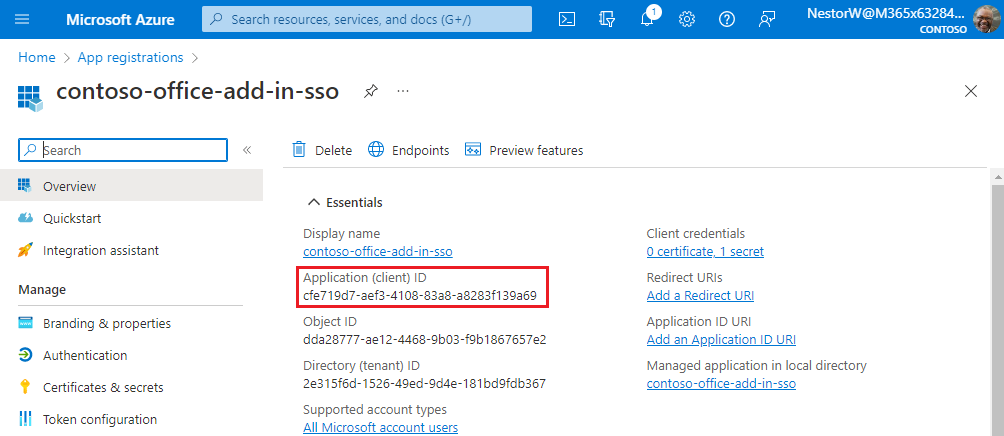
Task: Click the Endpoints globe icon
Action: pos(376,150)
